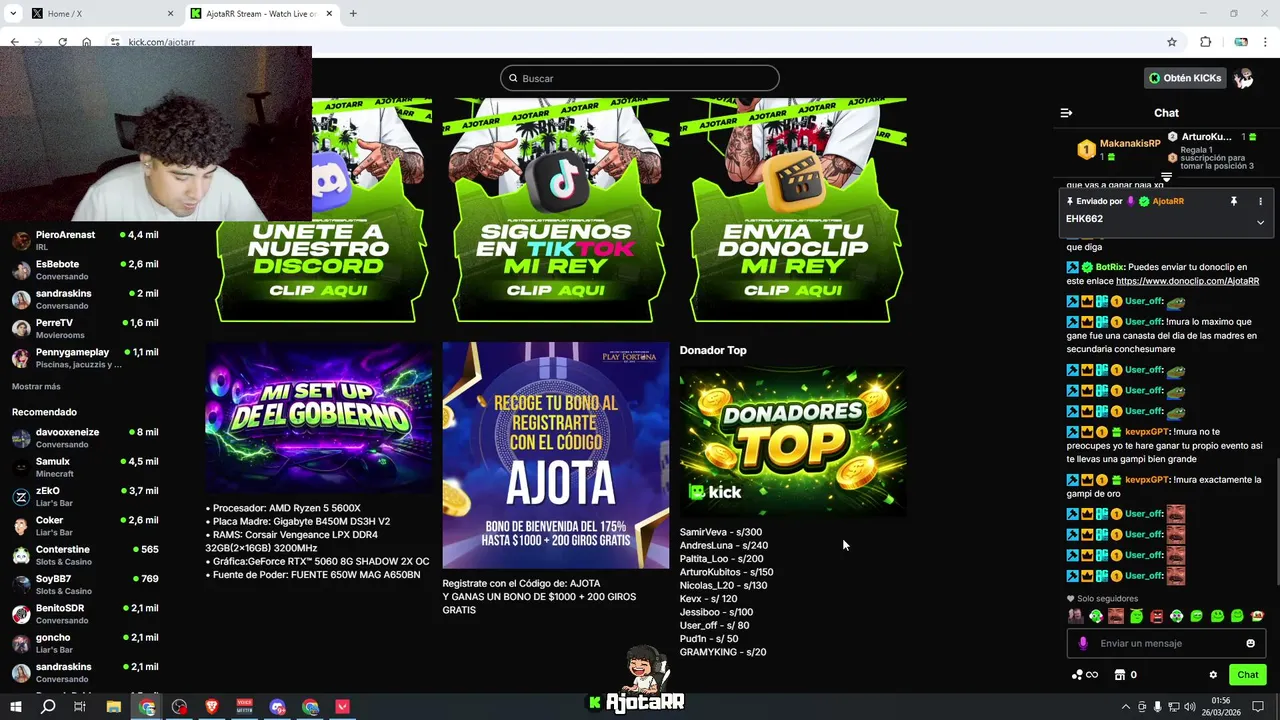Open the pinned message three-dot options
Screen dimensions: 1280x720
1260,201
